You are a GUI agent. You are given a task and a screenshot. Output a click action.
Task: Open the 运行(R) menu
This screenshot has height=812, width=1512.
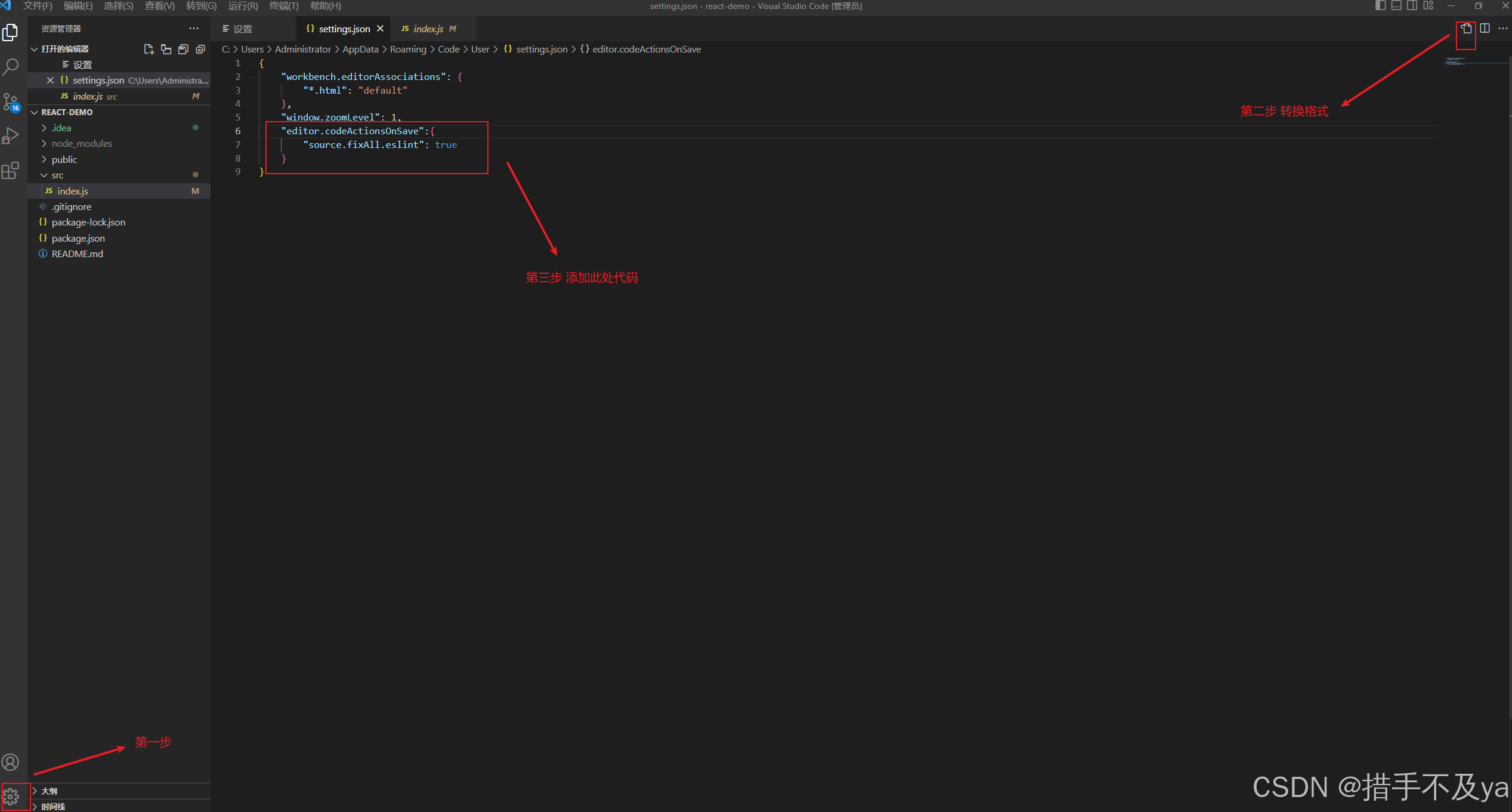pyautogui.click(x=243, y=6)
